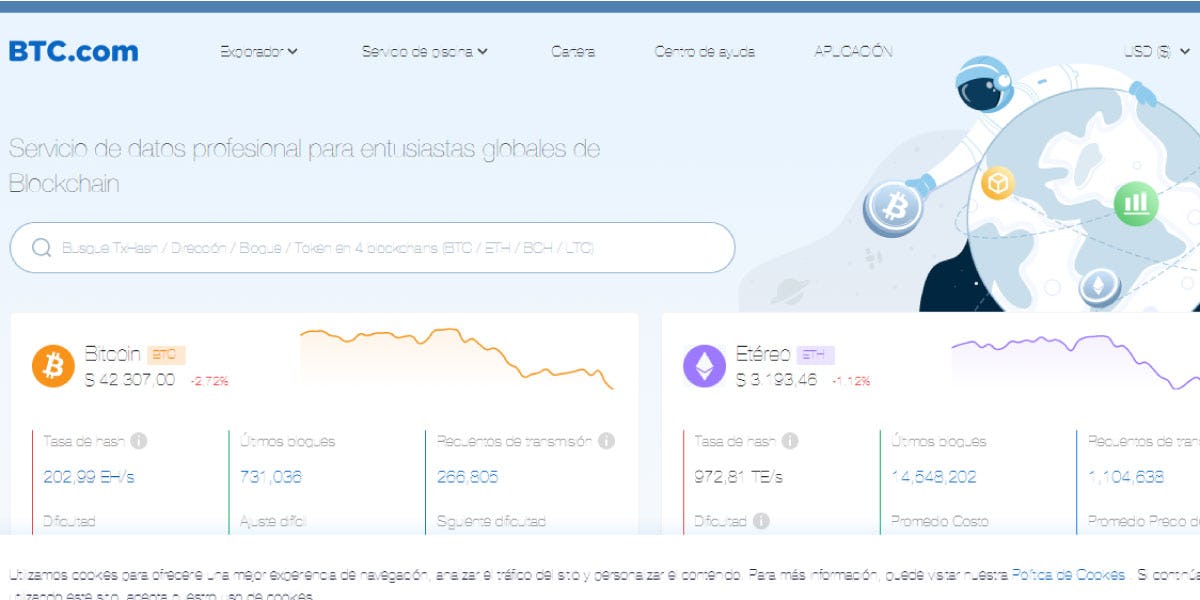Open the Política de Cookies link
Image resolution: width=1200 pixels, height=600 pixels.
click(1068, 575)
